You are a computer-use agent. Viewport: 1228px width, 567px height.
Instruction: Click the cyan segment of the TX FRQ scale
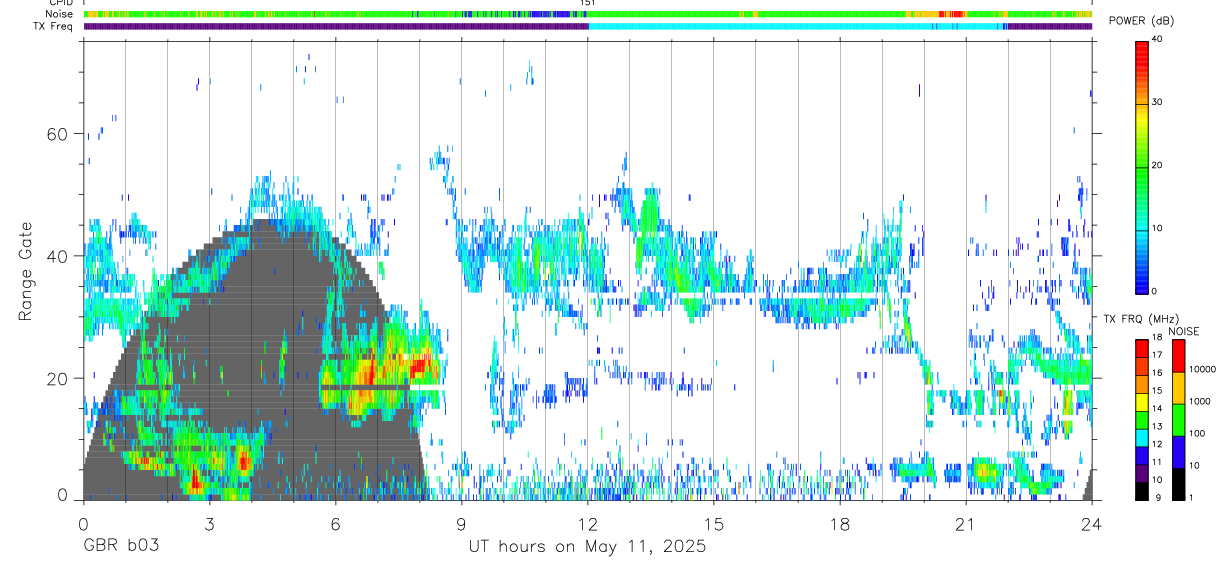tap(1142, 438)
